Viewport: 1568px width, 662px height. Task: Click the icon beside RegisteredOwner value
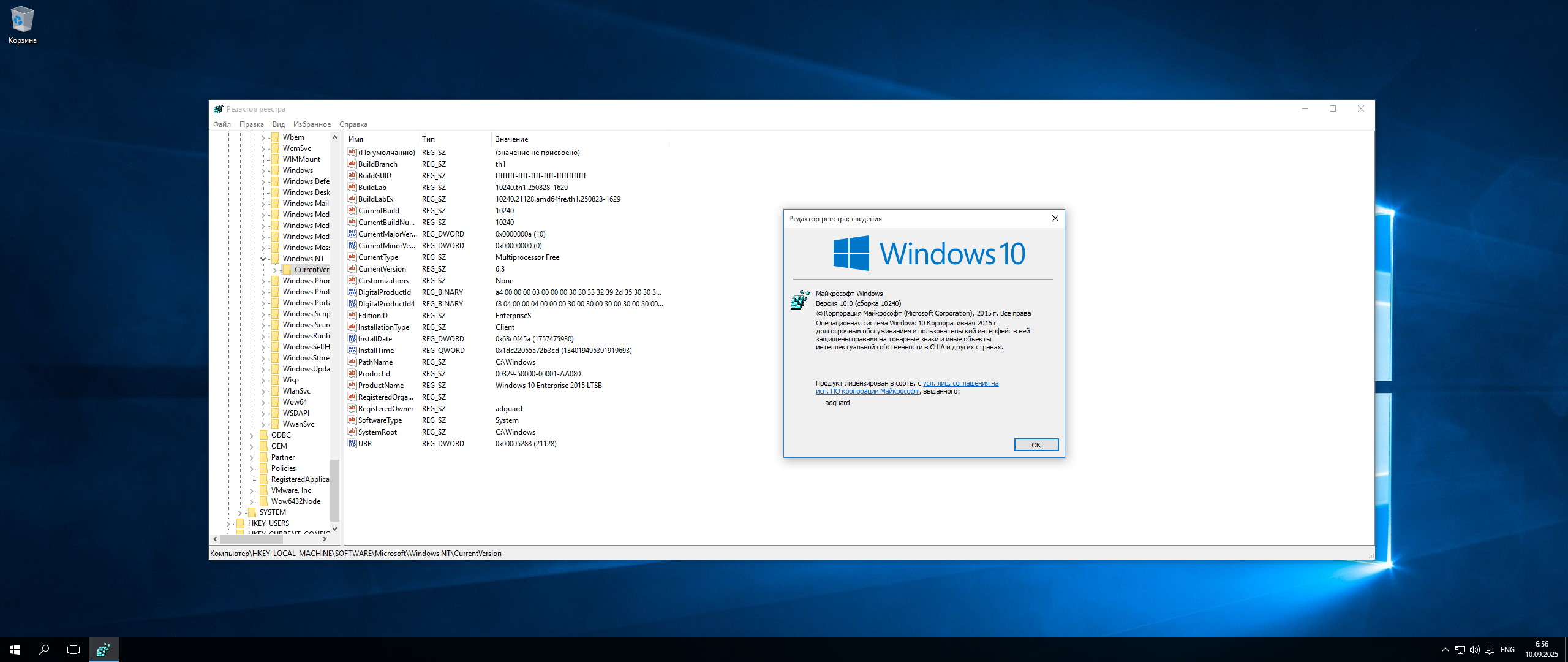[x=352, y=408]
